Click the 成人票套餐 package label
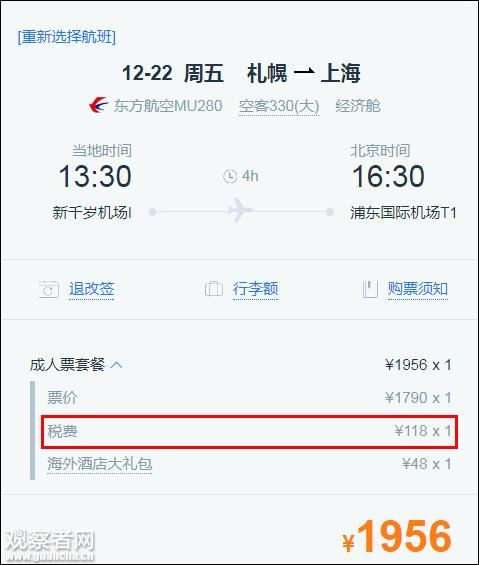 coord(67,365)
